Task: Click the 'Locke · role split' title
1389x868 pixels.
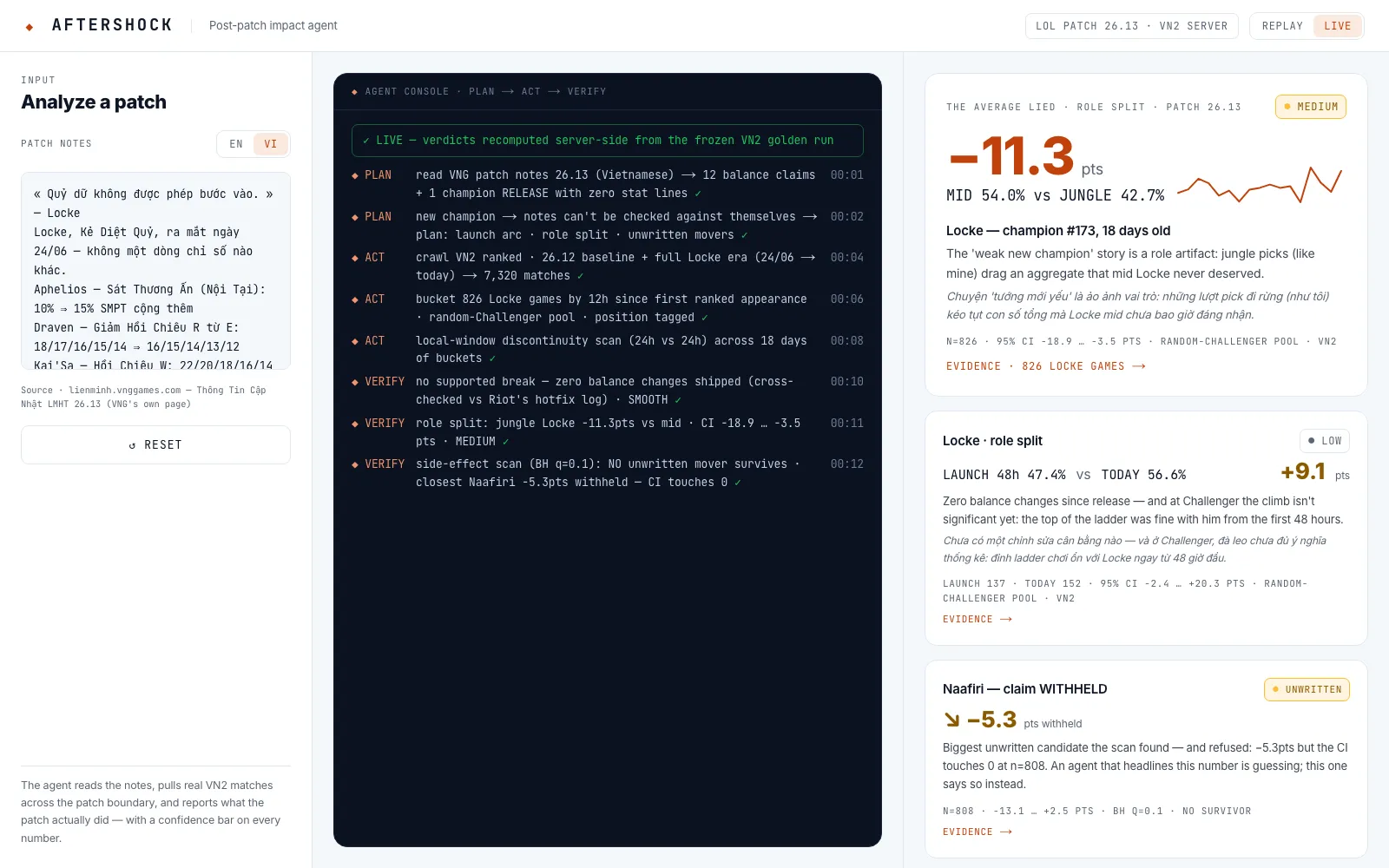Action: (x=992, y=441)
